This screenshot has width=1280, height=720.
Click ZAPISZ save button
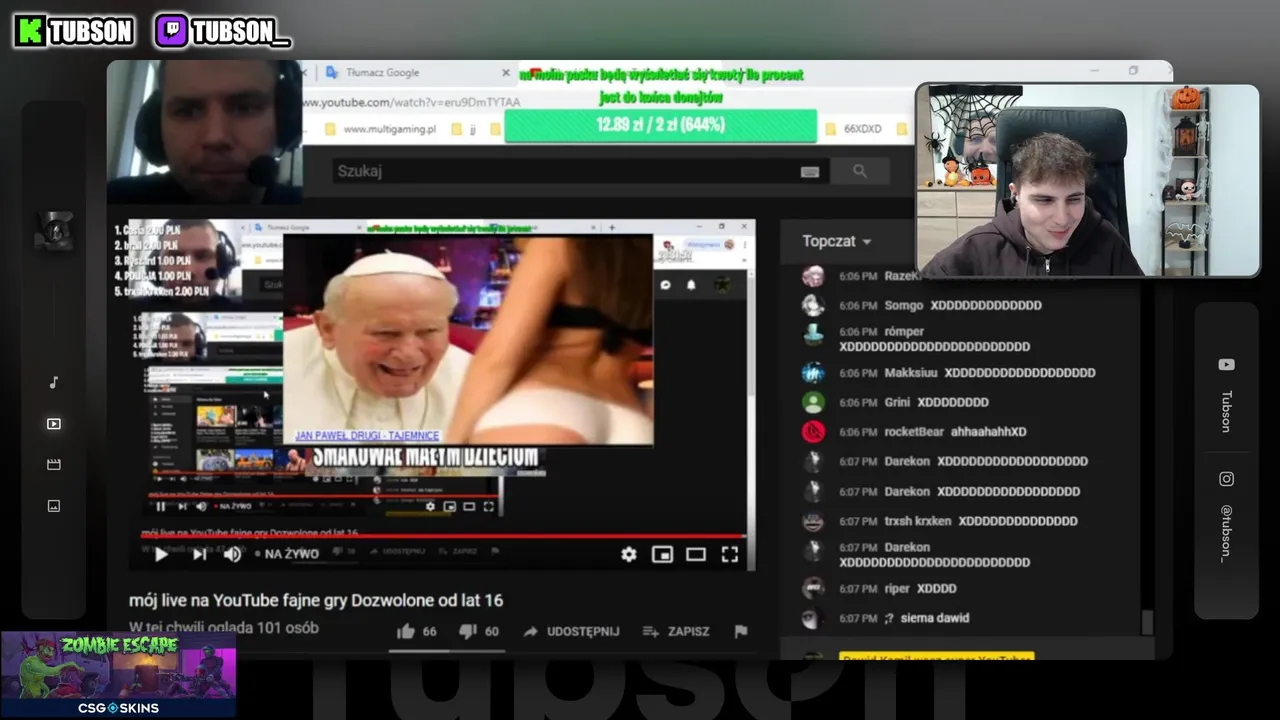point(676,631)
